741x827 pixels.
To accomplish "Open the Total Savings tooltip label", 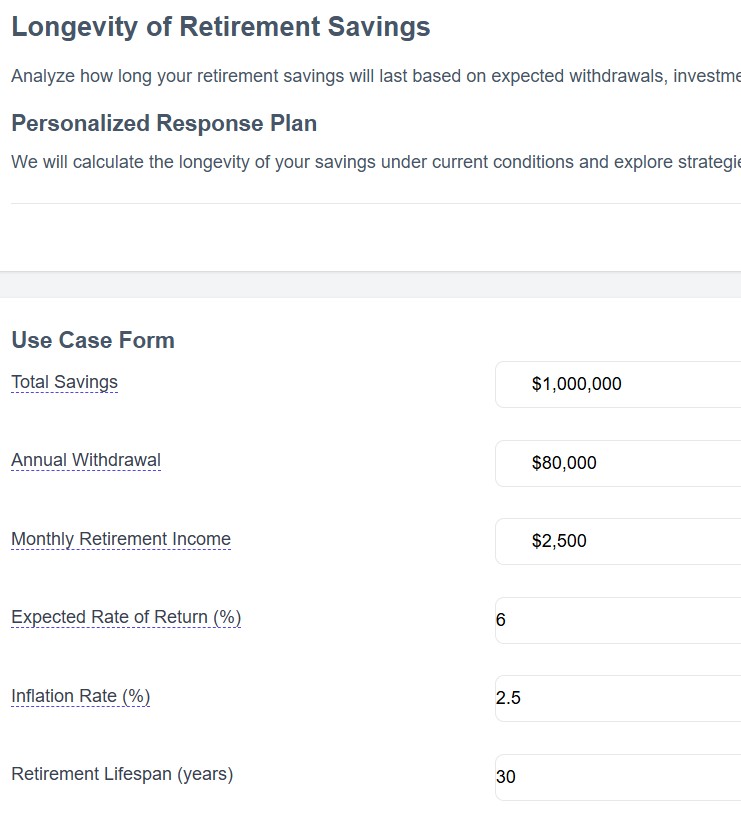I will [x=63, y=382].
